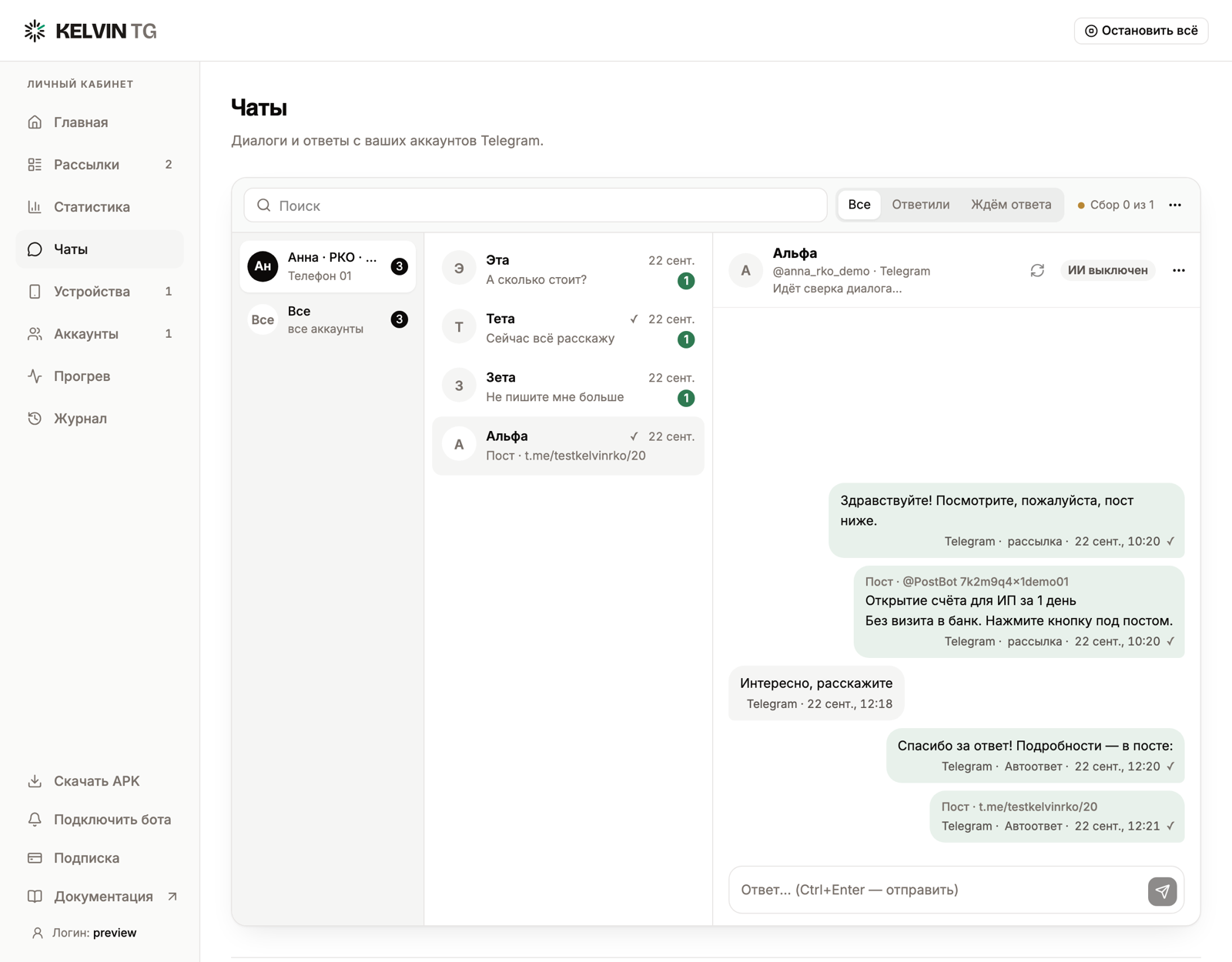Image resolution: width=1232 pixels, height=962 pixels.
Task: Open the Альфа chat header three-dots menu
Action: click(x=1179, y=270)
